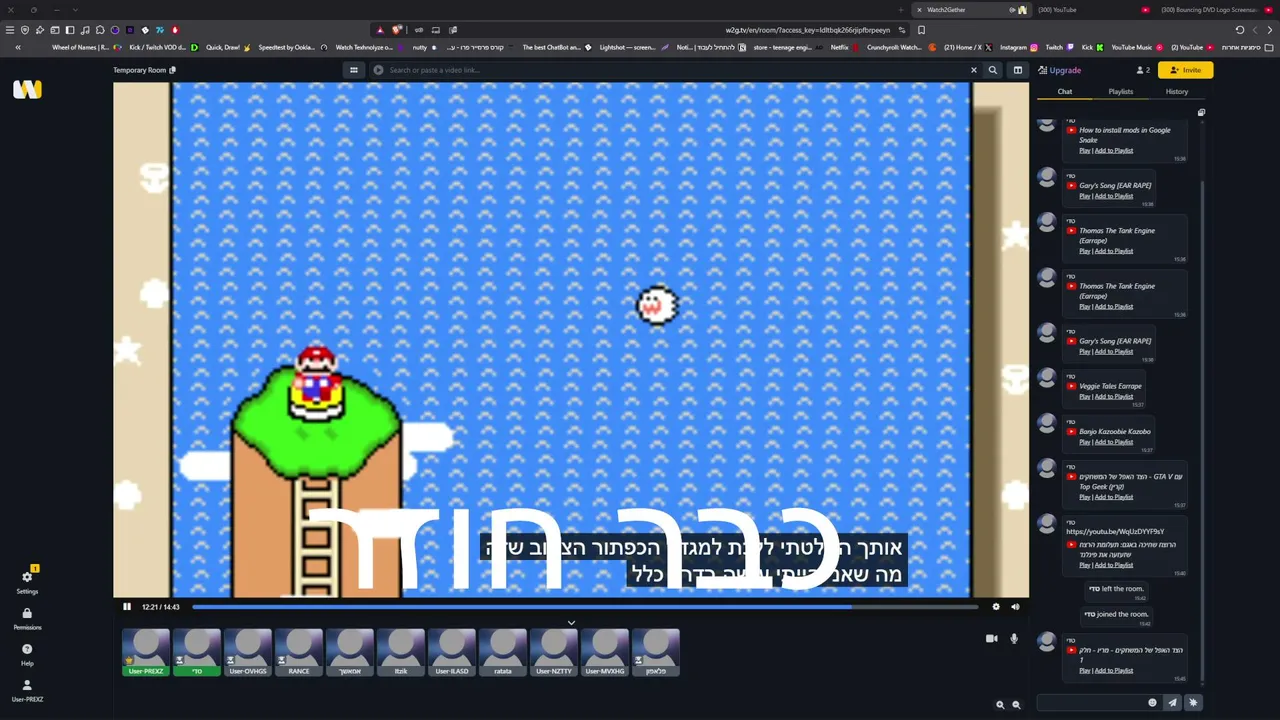Seek on the video progress bar
The width and height of the screenshot is (1280, 720).
585,607
